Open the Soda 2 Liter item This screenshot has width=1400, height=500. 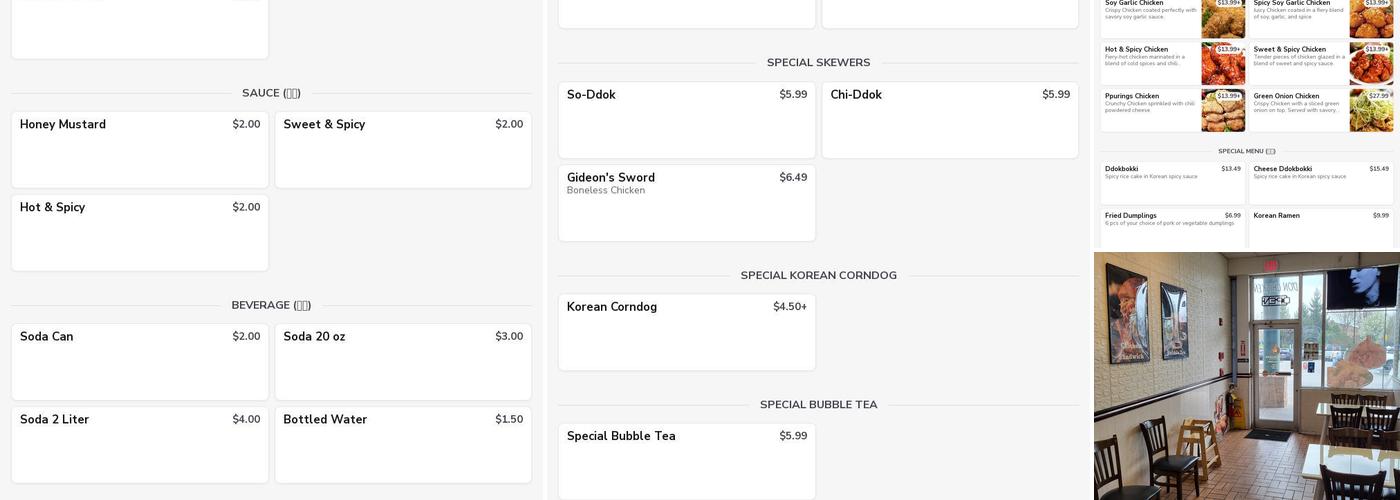tap(140, 444)
